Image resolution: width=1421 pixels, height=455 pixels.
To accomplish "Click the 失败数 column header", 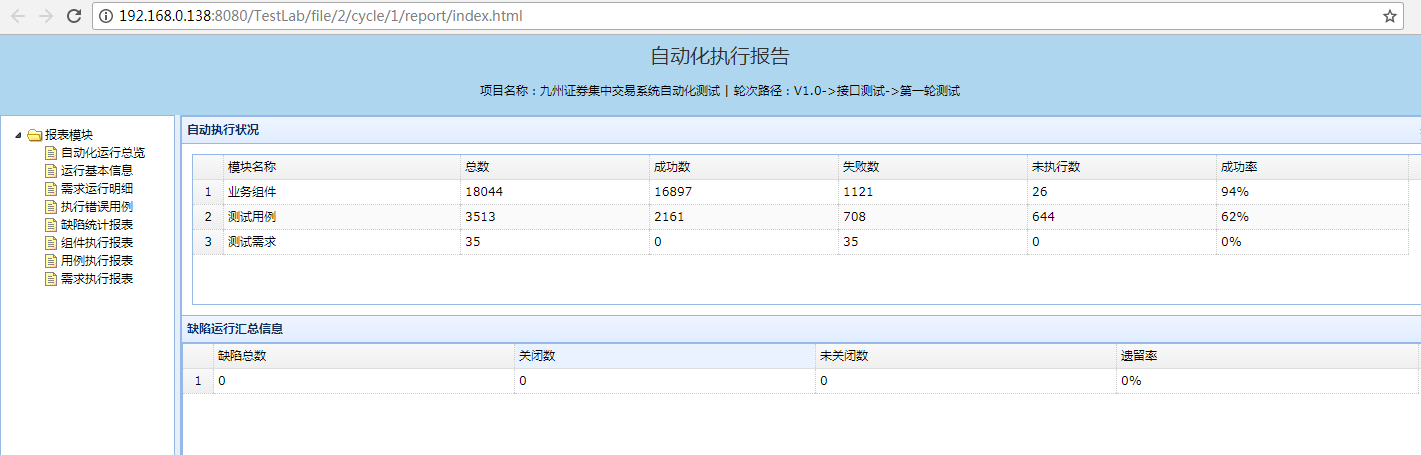I will pyautogui.click(x=860, y=167).
